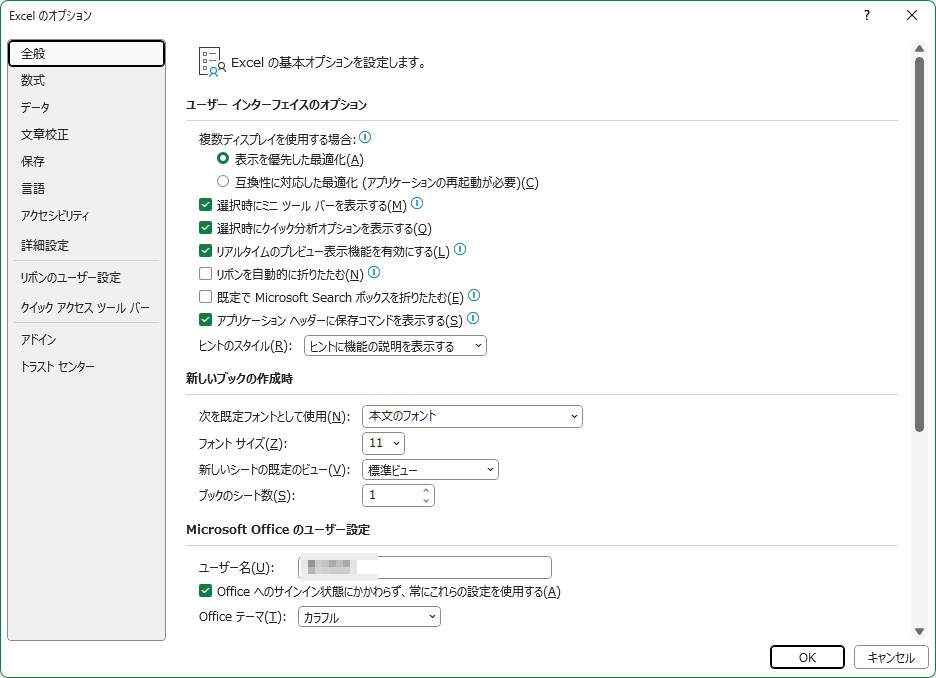
Task: Open トラスト センター settings category
Action: click(x=57, y=367)
